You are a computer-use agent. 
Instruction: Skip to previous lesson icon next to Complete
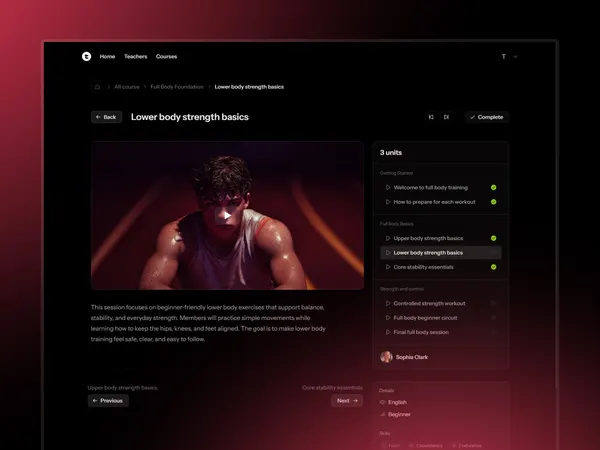click(x=431, y=117)
